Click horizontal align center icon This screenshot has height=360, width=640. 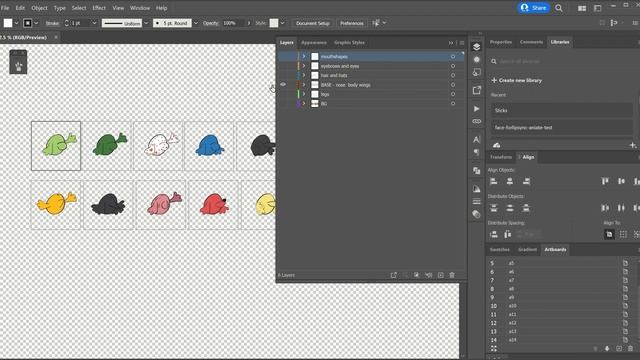510,181
